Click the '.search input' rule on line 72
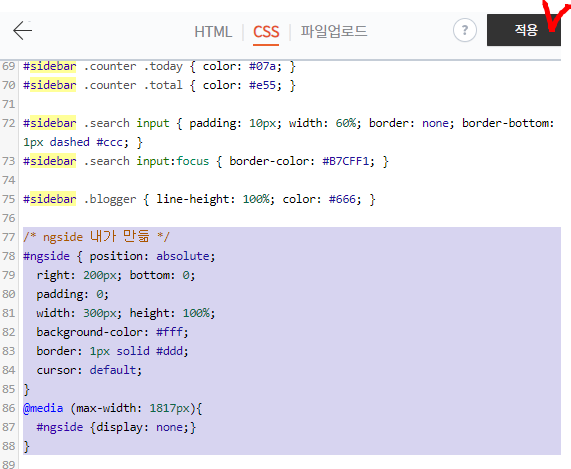The height and width of the screenshot is (469, 571). tap(288, 133)
